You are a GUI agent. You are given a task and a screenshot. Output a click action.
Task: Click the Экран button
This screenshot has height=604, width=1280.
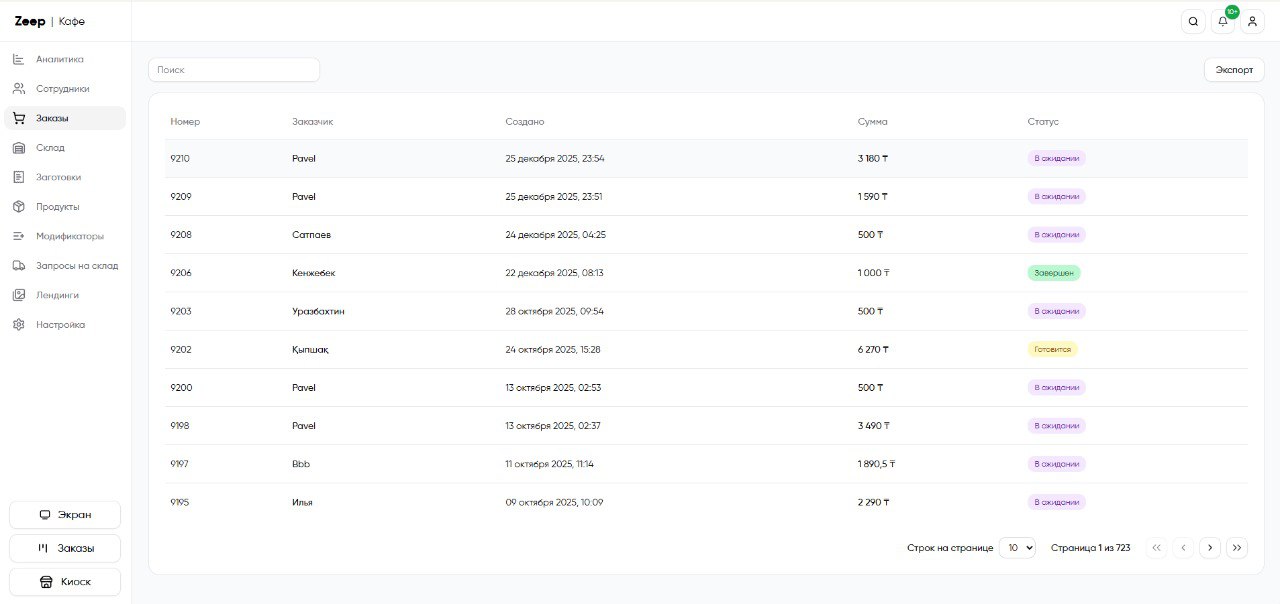click(x=65, y=515)
